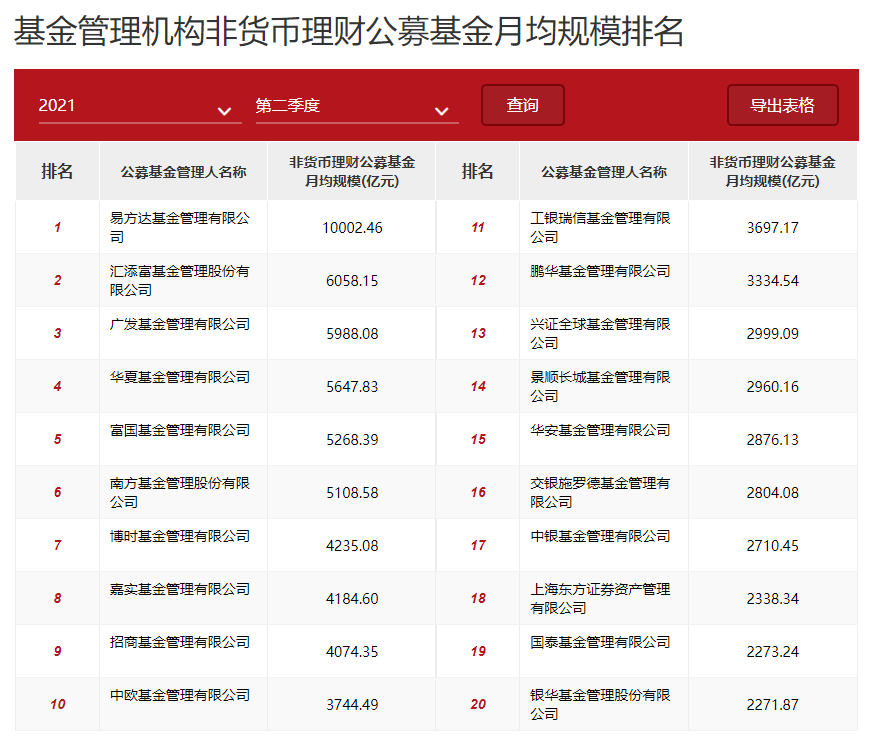873x737 pixels.
Task: Select 兴证全球基金管理有限公司 cell
Action: 604,333
